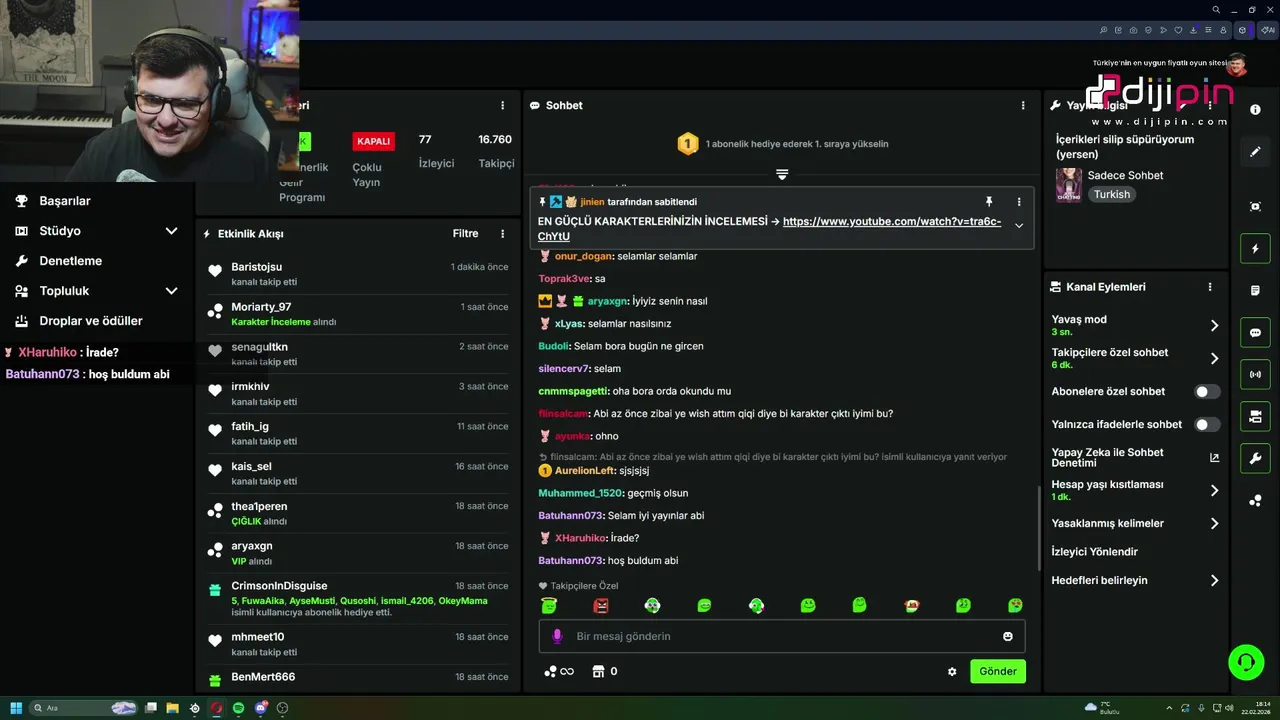Viewport: 1280px width, 720px height.
Task: Open Sohbet panel three-dot menu
Action: tap(1022, 105)
